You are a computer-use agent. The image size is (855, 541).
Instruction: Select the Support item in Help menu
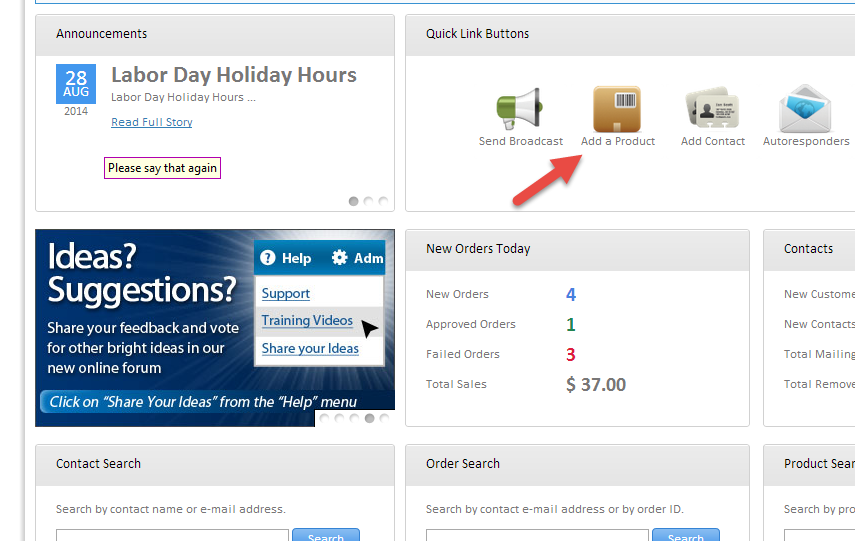tap(286, 294)
